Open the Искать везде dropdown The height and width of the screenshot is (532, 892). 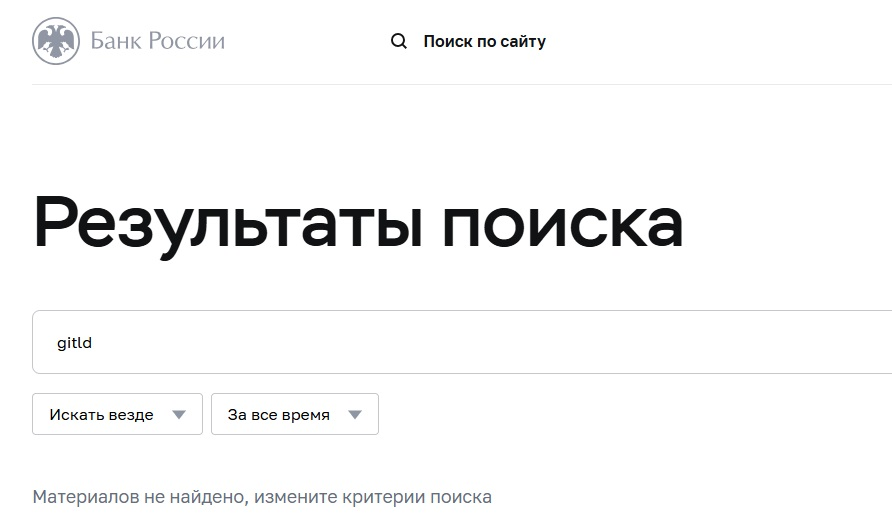coord(117,414)
